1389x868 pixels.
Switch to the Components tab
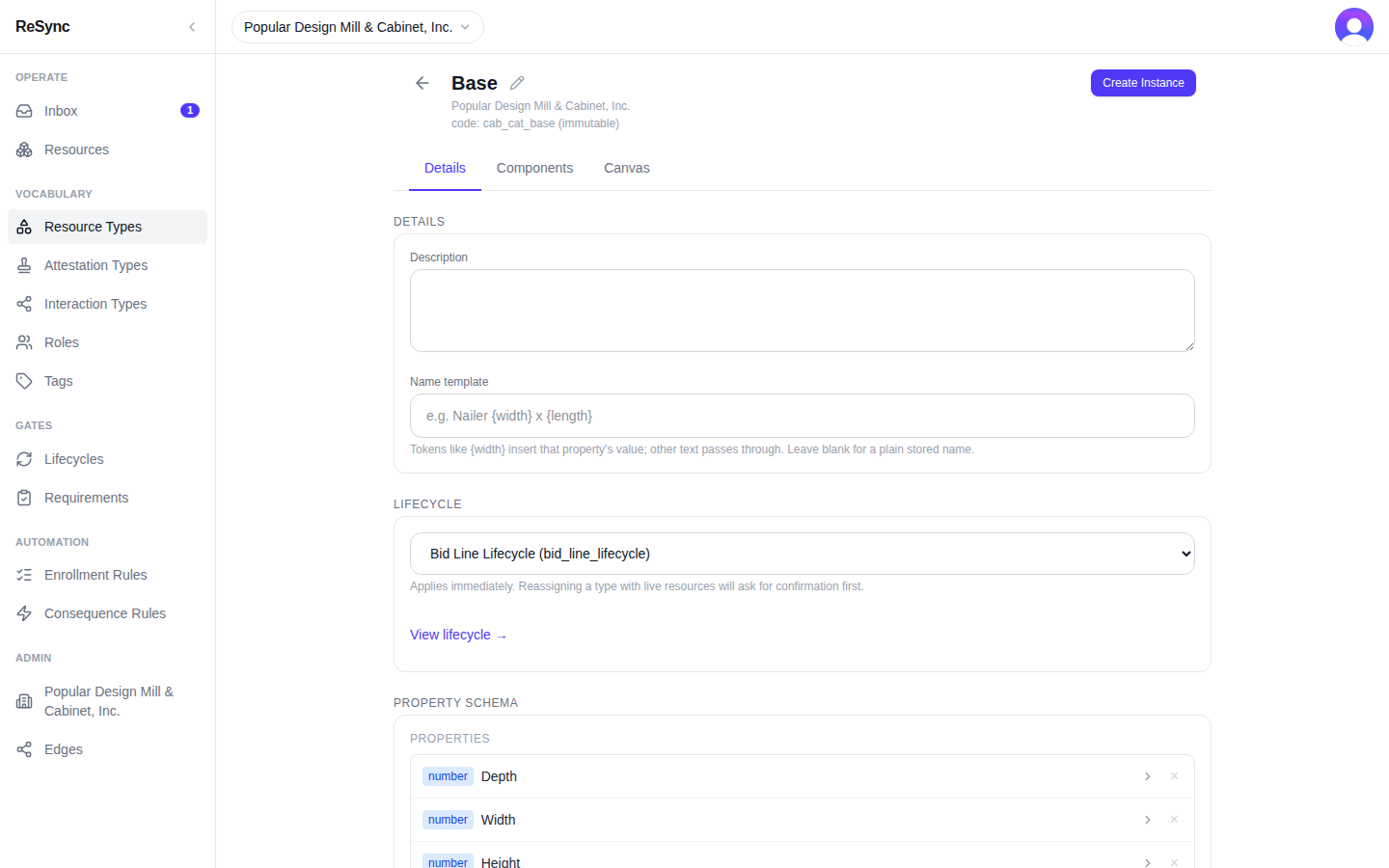[x=534, y=168]
